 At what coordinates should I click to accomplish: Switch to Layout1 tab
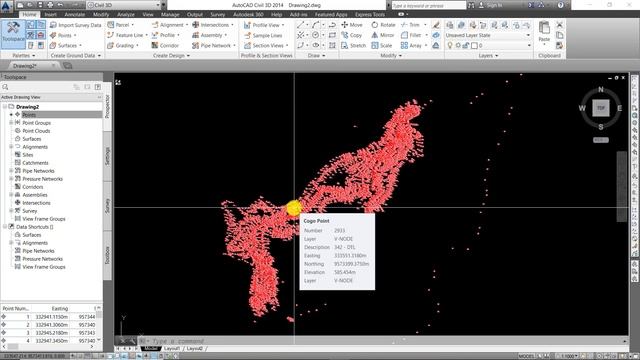pos(172,349)
